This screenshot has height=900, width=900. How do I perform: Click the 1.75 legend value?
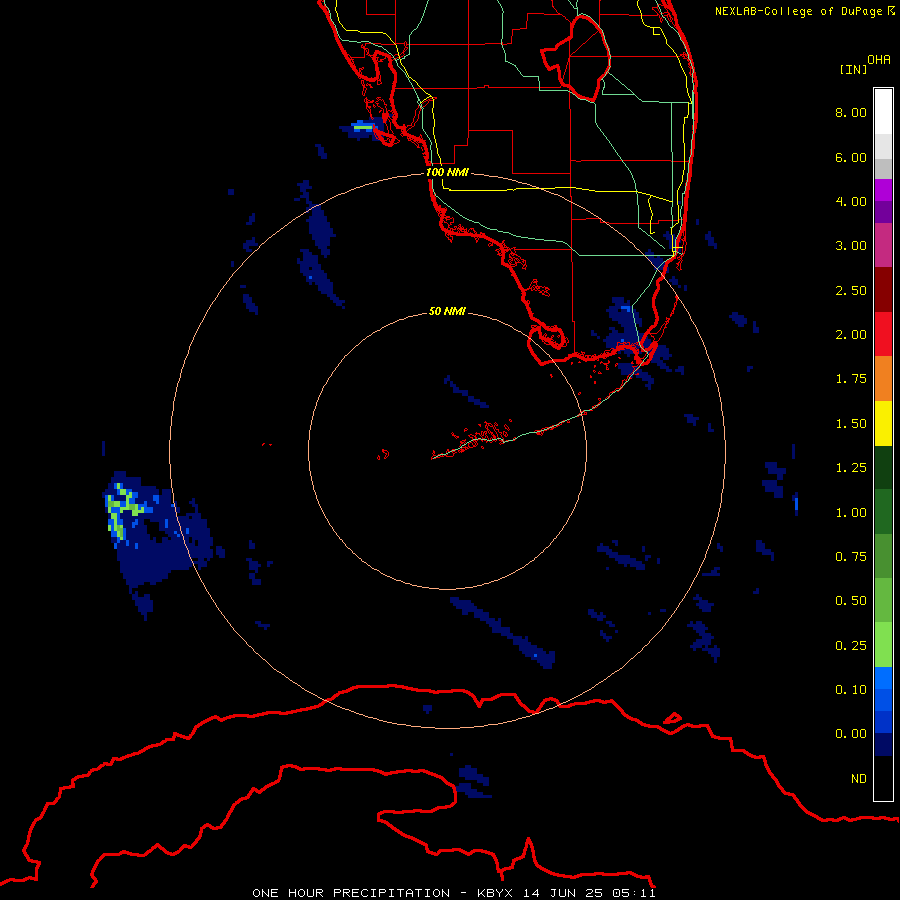tap(851, 379)
